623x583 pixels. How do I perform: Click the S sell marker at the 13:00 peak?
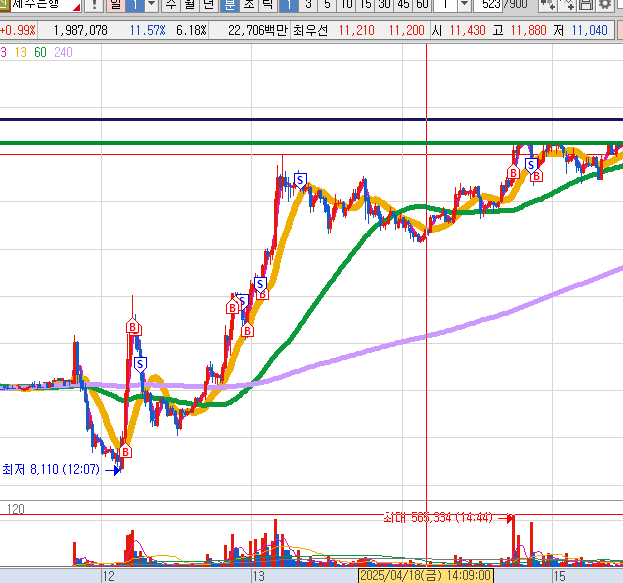click(x=300, y=179)
